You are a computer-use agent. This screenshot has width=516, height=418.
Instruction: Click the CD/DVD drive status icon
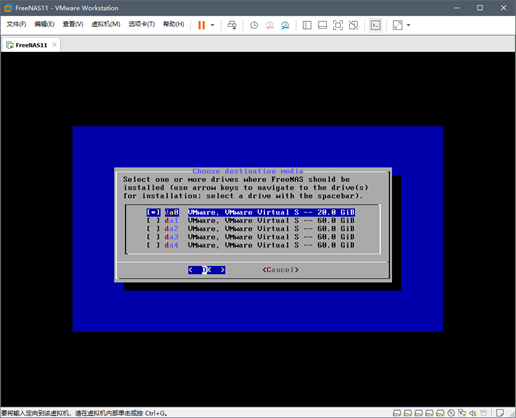[451, 413]
